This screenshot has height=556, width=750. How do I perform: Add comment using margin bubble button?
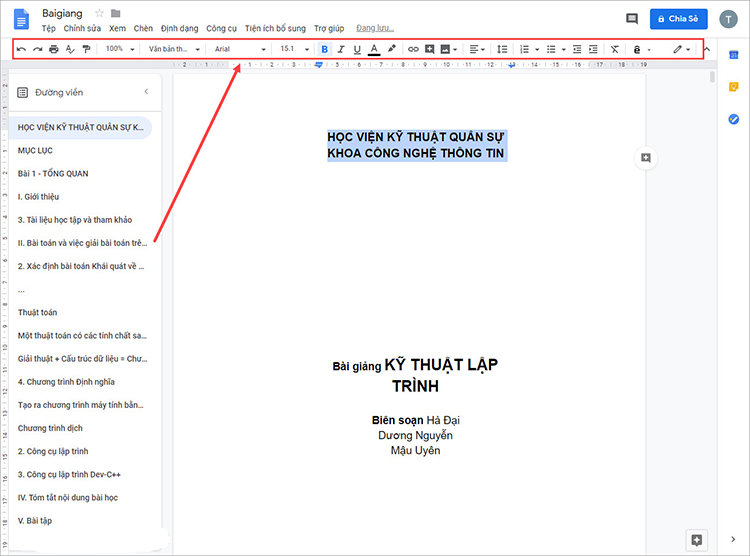646,158
